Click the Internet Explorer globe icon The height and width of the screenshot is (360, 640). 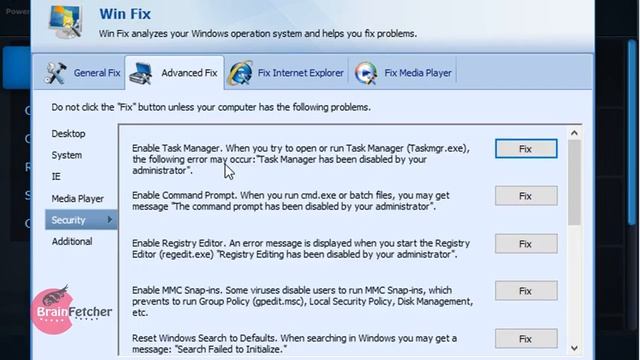[x=240, y=73]
